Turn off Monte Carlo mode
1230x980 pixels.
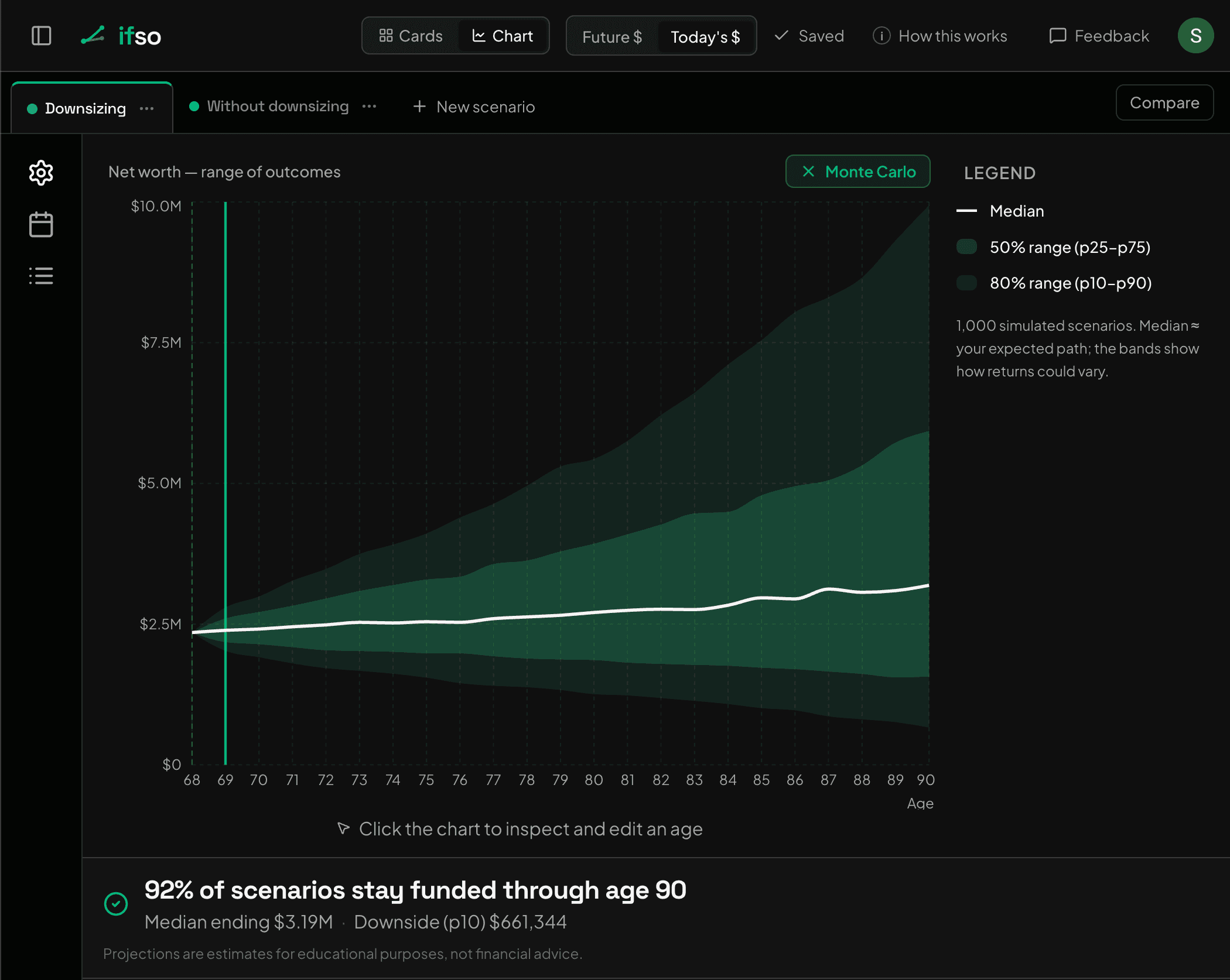pyautogui.click(x=857, y=172)
